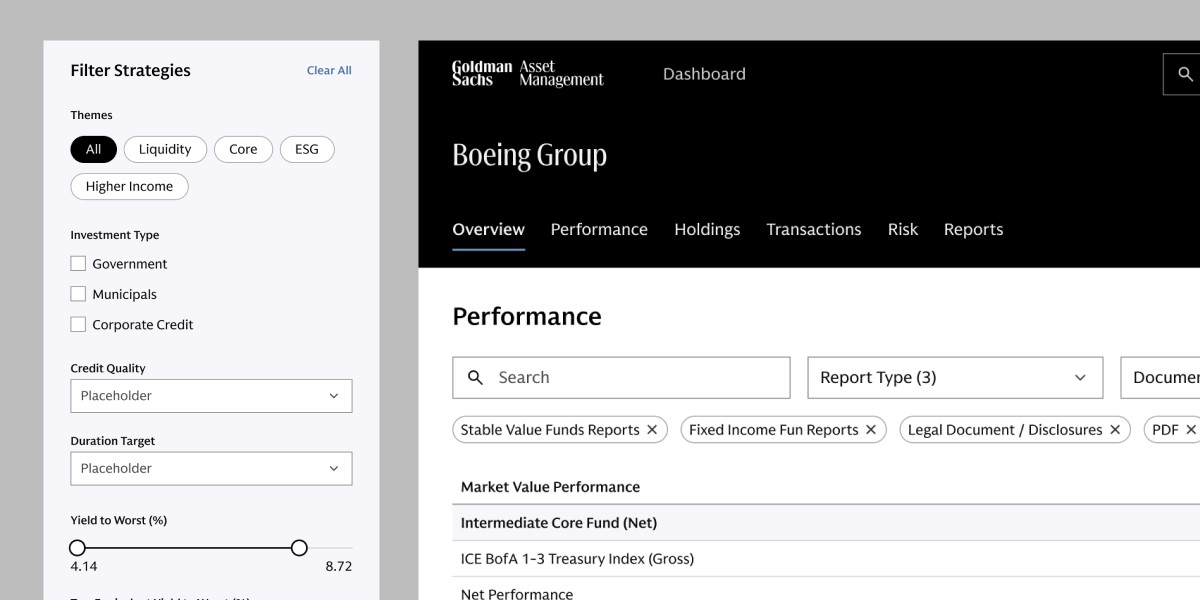Open the search icon in the header
The image size is (1200, 600).
pyautogui.click(x=1185, y=74)
